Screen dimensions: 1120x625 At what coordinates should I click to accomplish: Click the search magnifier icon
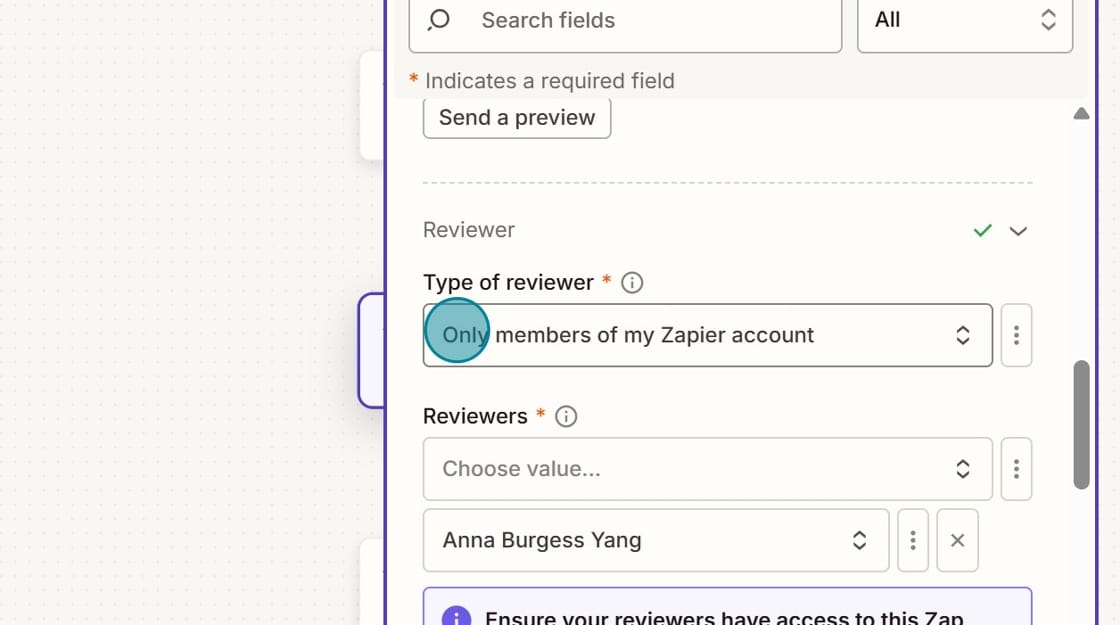pyautogui.click(x=439, y=20)
